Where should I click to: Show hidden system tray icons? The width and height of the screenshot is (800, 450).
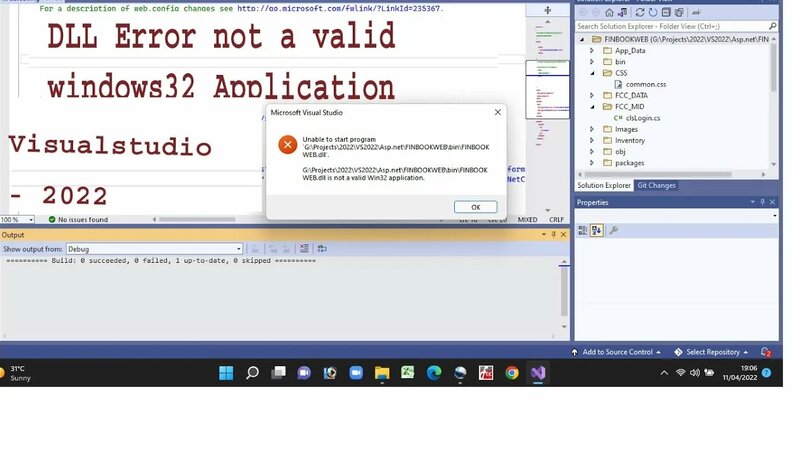tap(664, 373)
